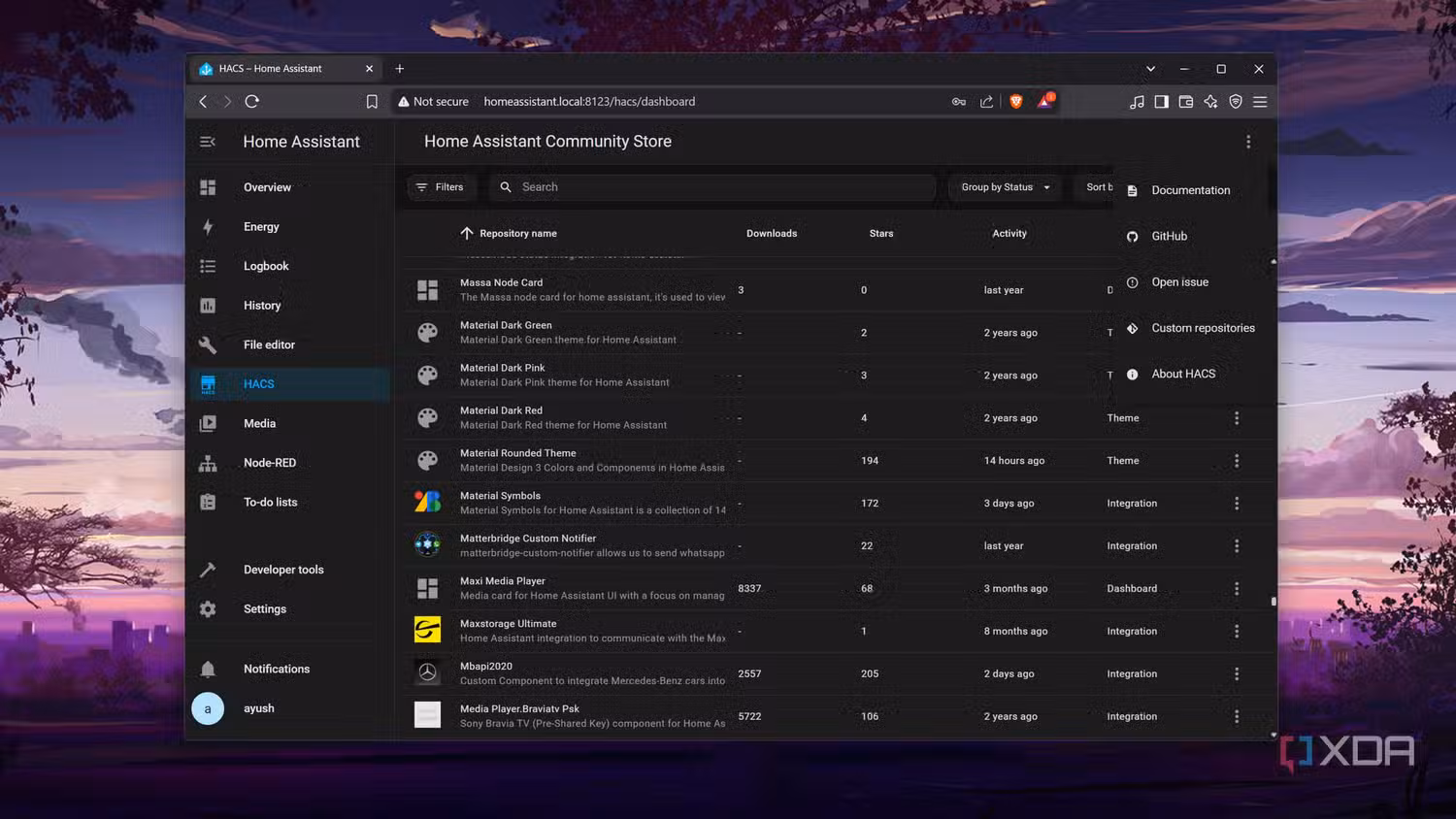Open the Energy panel
The width and height of the screenshot is (1456, 819).
coord(288,227)
